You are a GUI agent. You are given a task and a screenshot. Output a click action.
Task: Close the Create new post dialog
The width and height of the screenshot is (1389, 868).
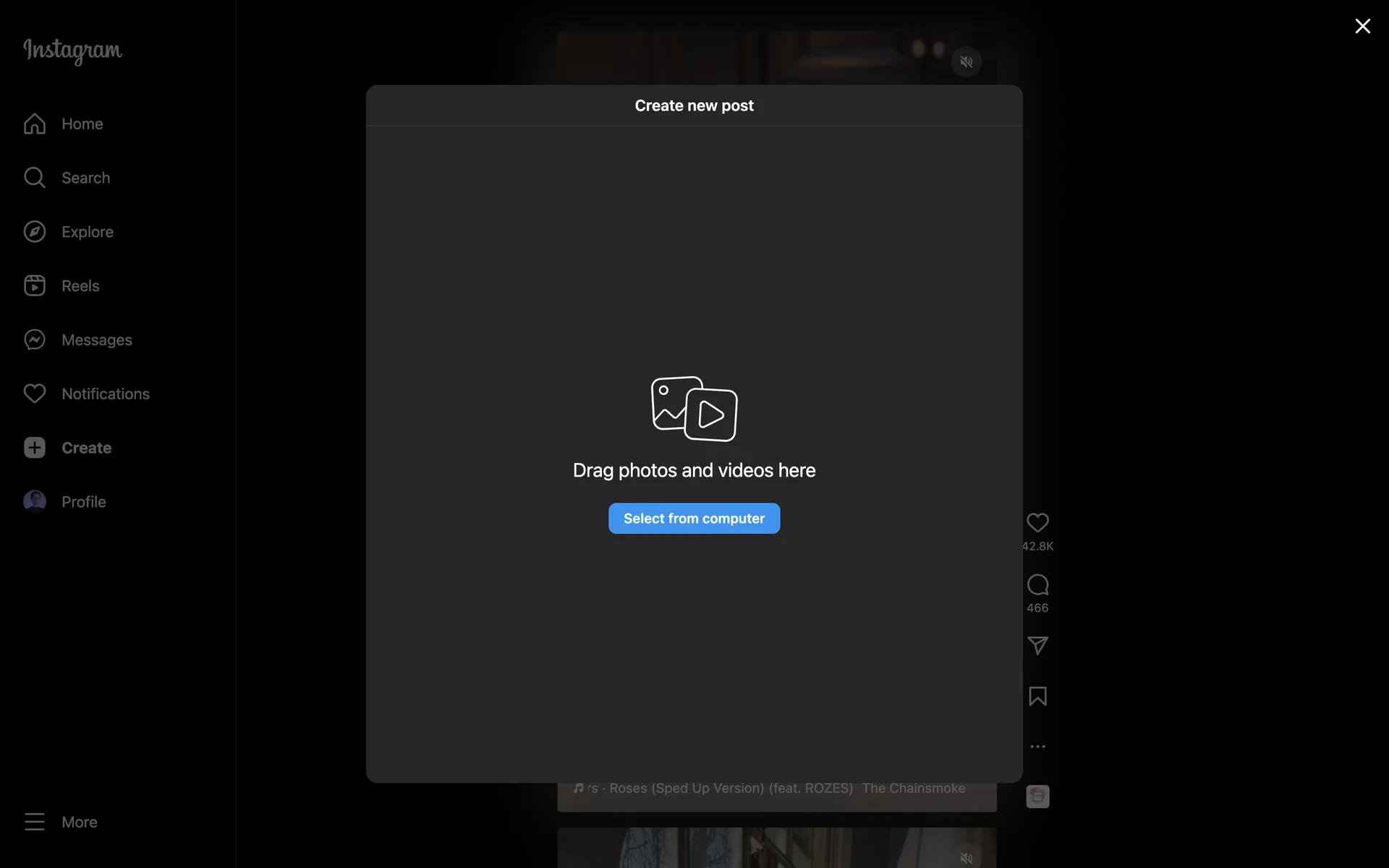click(1362, 26)
